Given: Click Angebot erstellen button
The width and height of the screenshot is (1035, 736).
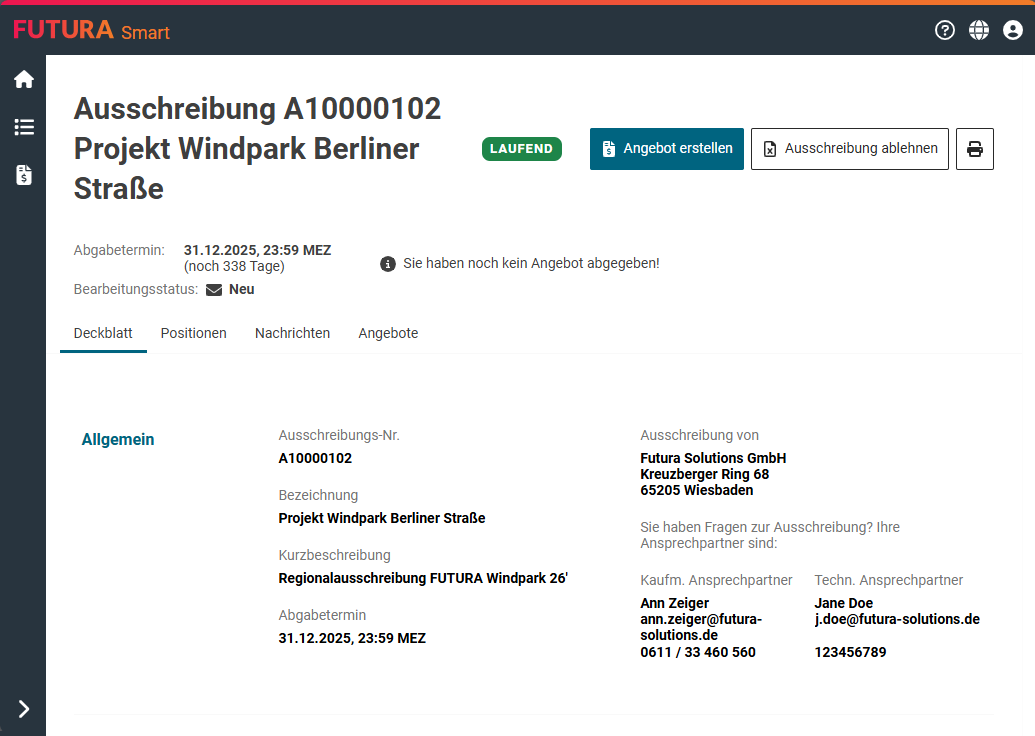Looking at the screenshot, I should coord(666,149).
